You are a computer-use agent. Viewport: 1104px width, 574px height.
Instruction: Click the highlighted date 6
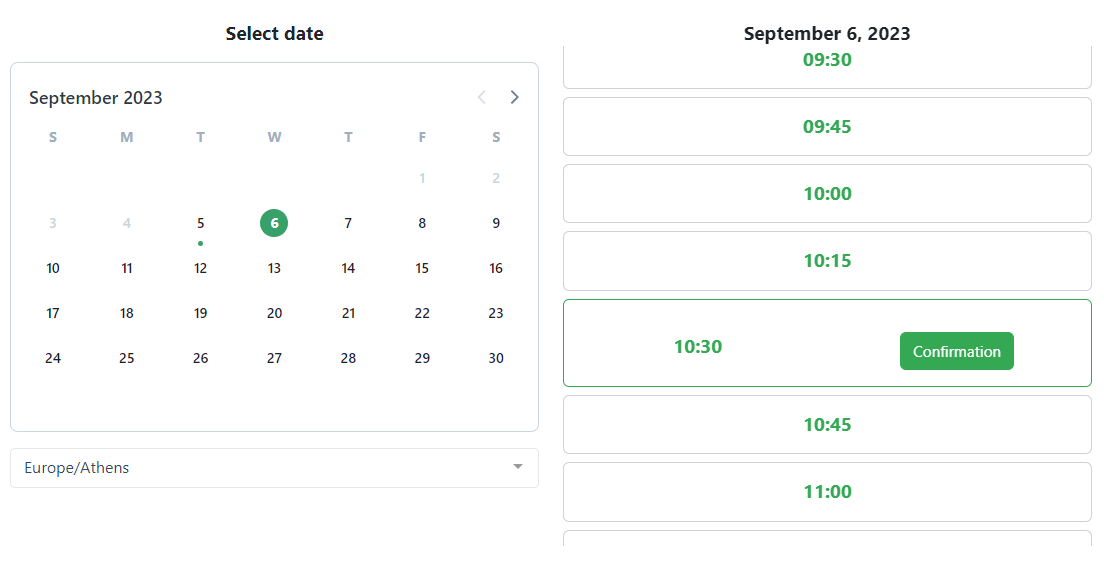[274, 223]
